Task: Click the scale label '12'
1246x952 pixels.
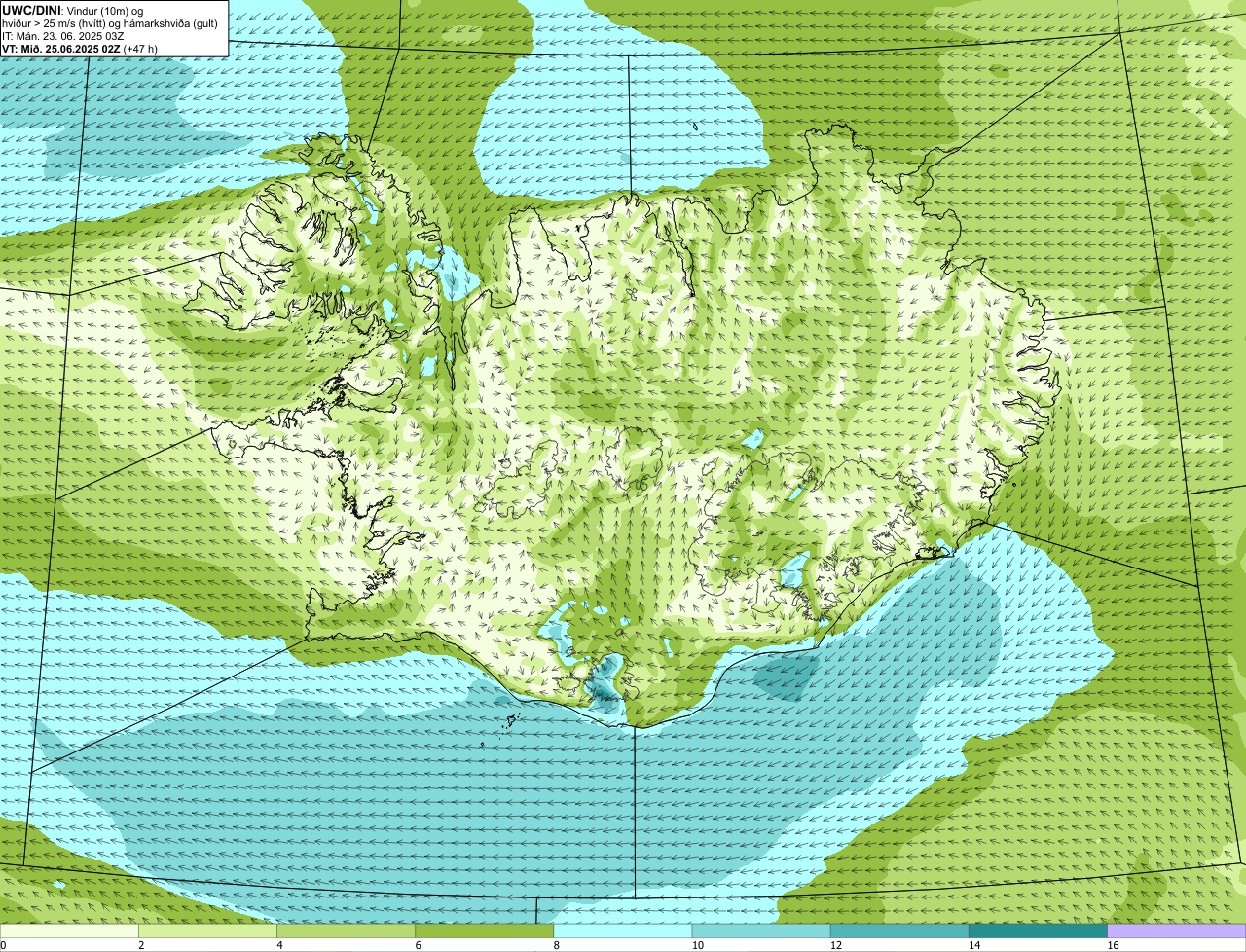Action: pos(835,945)
